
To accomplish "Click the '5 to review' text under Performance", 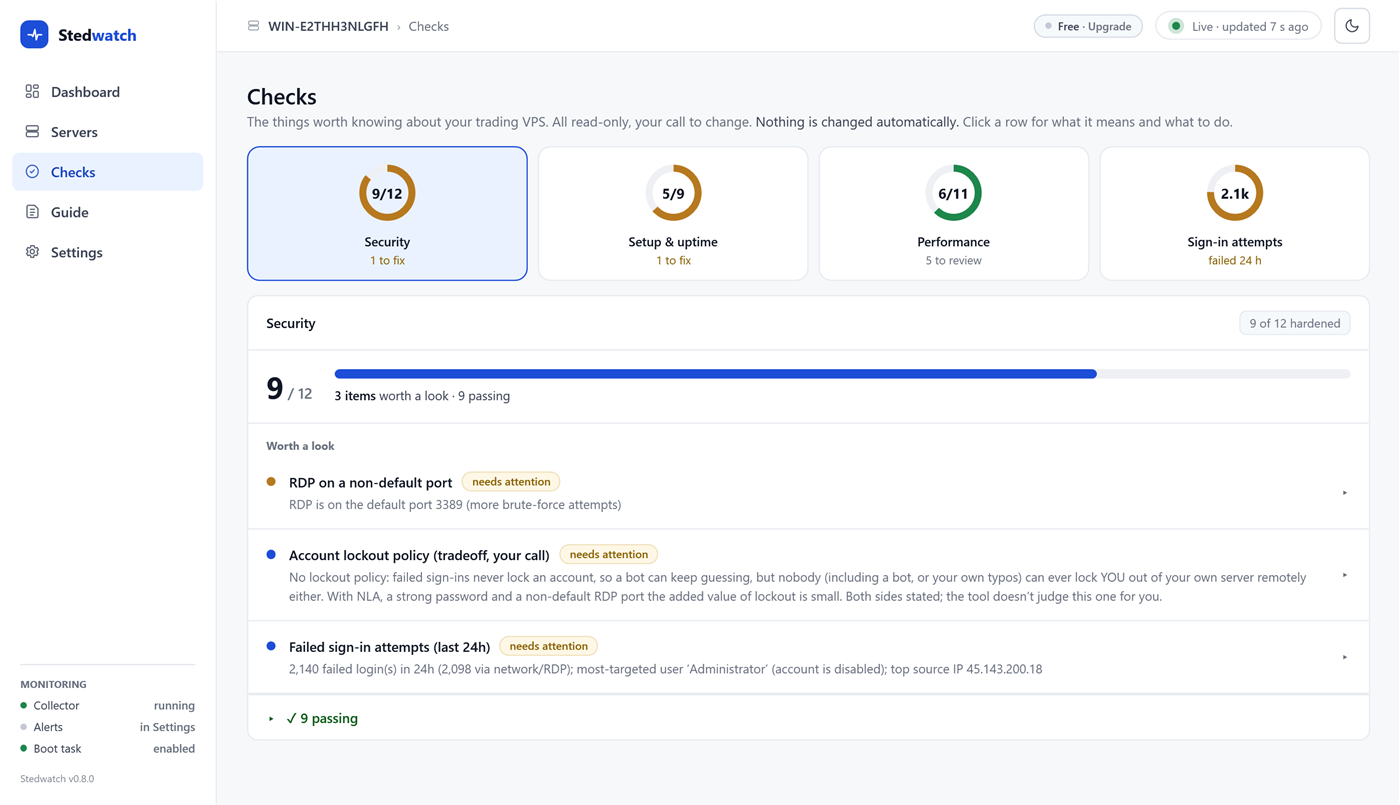I will coord(953,260).
